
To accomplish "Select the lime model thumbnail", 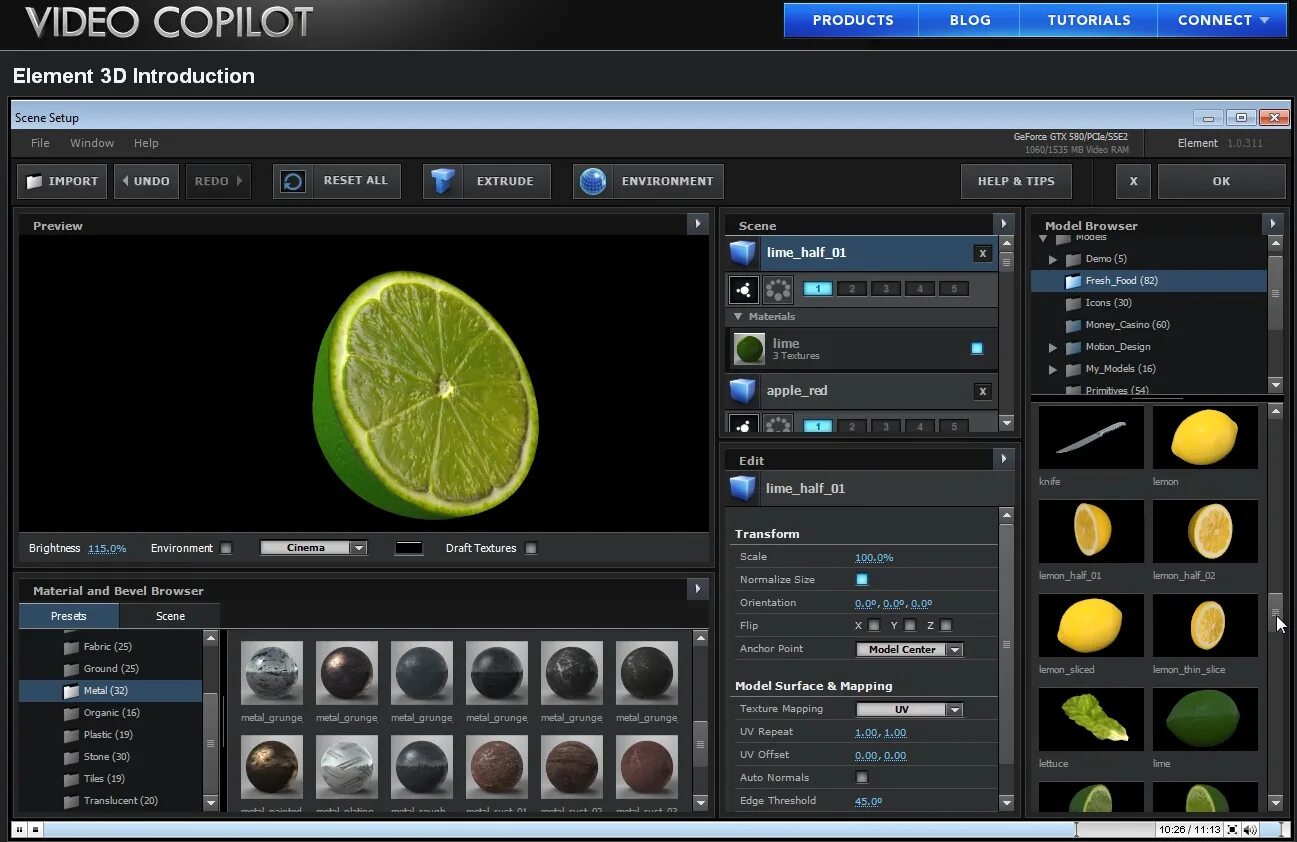I will (x=1205, y=719).
